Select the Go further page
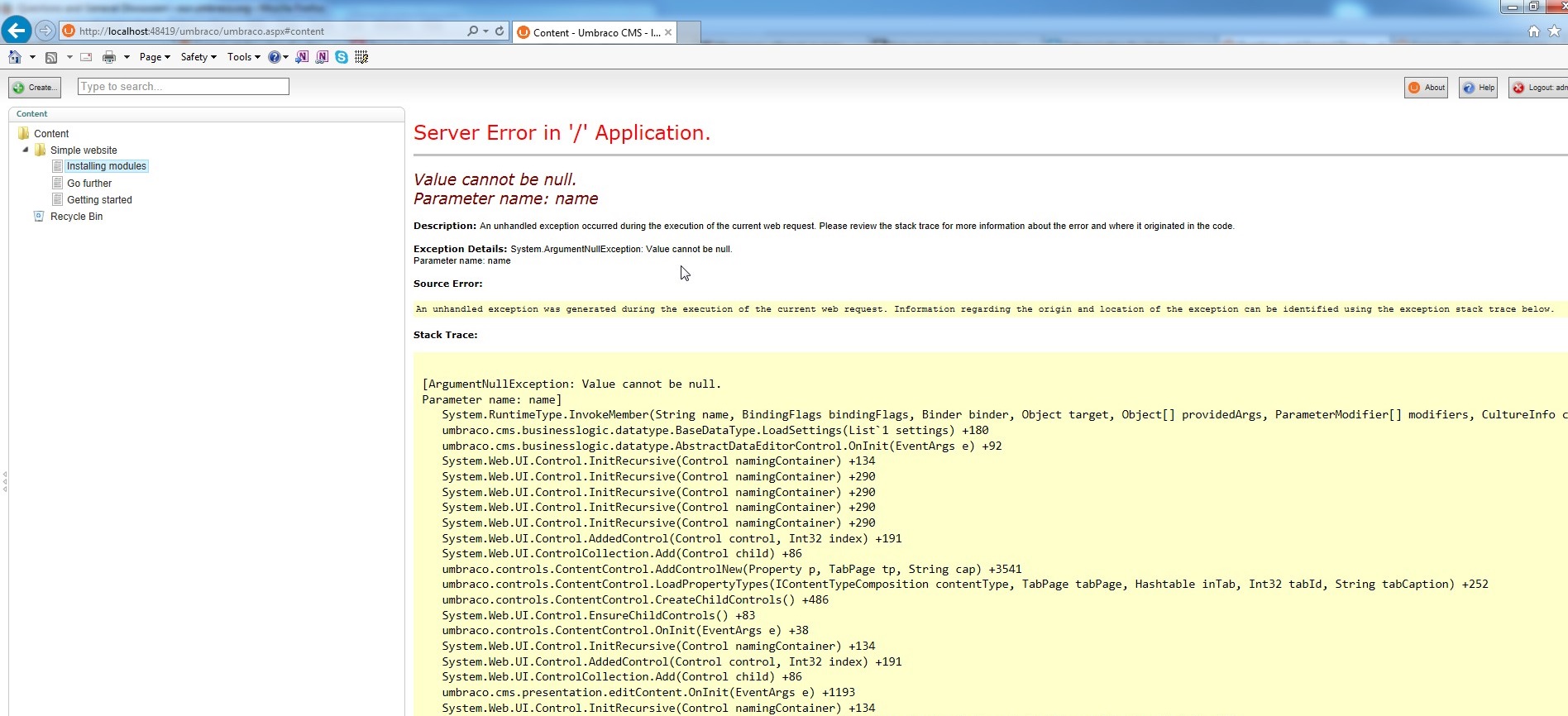1568x716 pixels. coord(89,184)
